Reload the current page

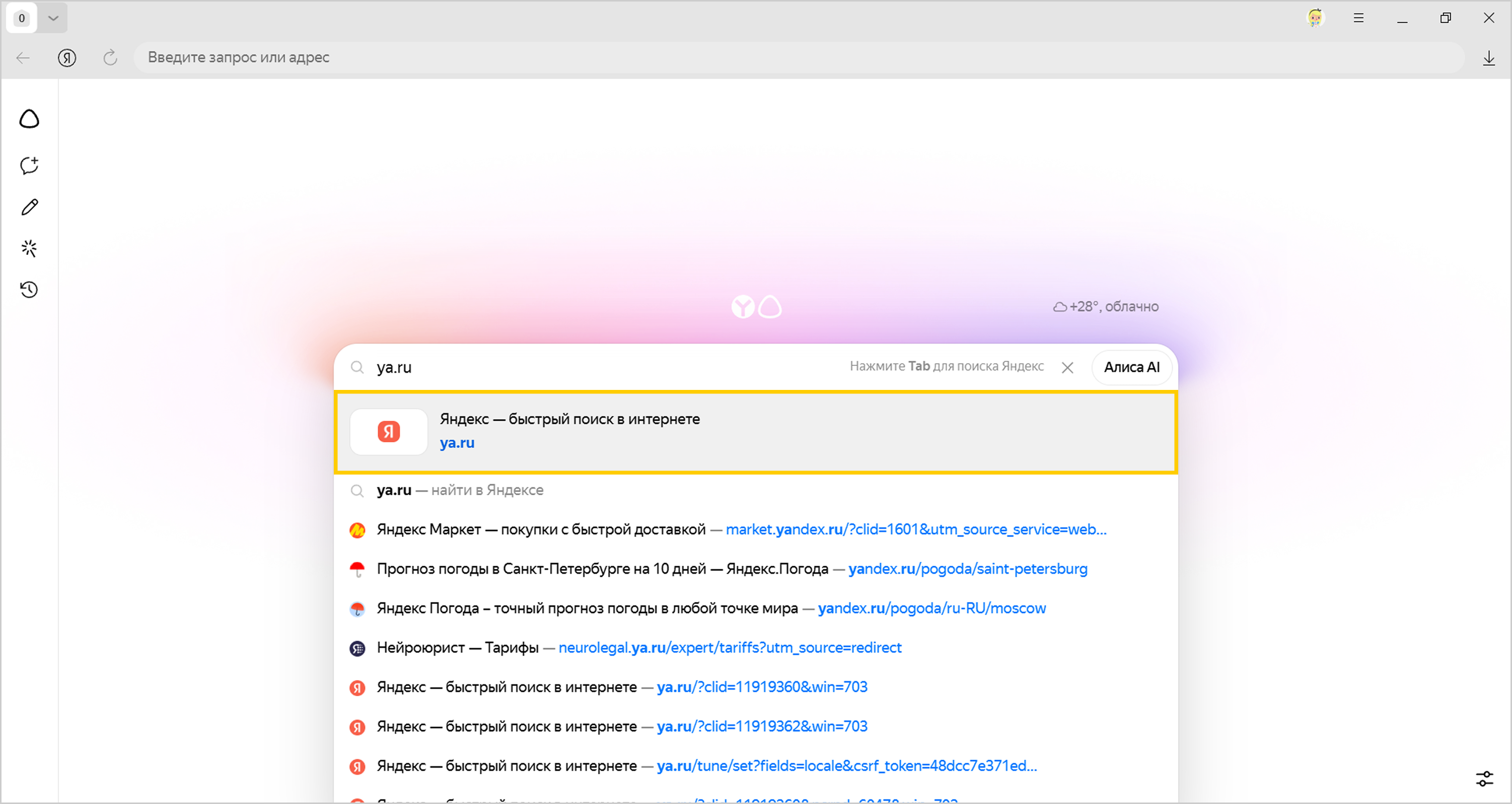click(110, 57)
